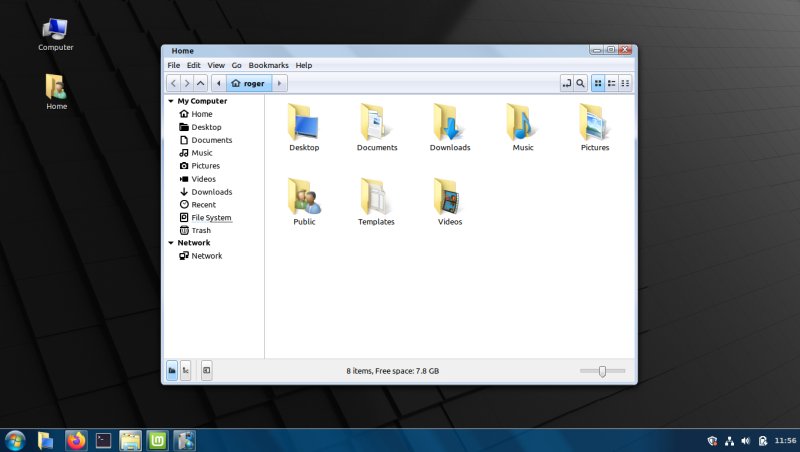
Task: Click the zoom slider in status bar
Action: (602, 371)
